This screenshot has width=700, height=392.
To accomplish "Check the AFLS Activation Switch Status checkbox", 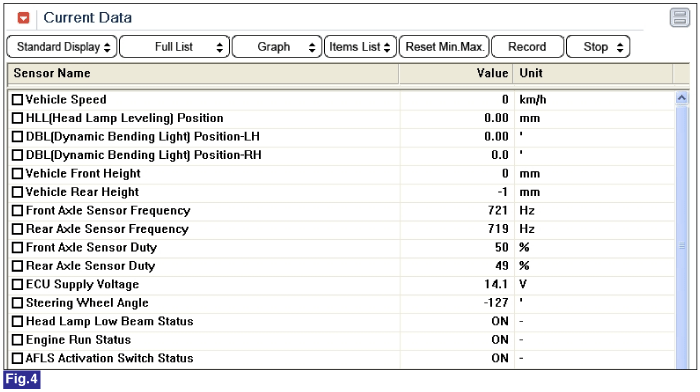I will click(17, 359).
